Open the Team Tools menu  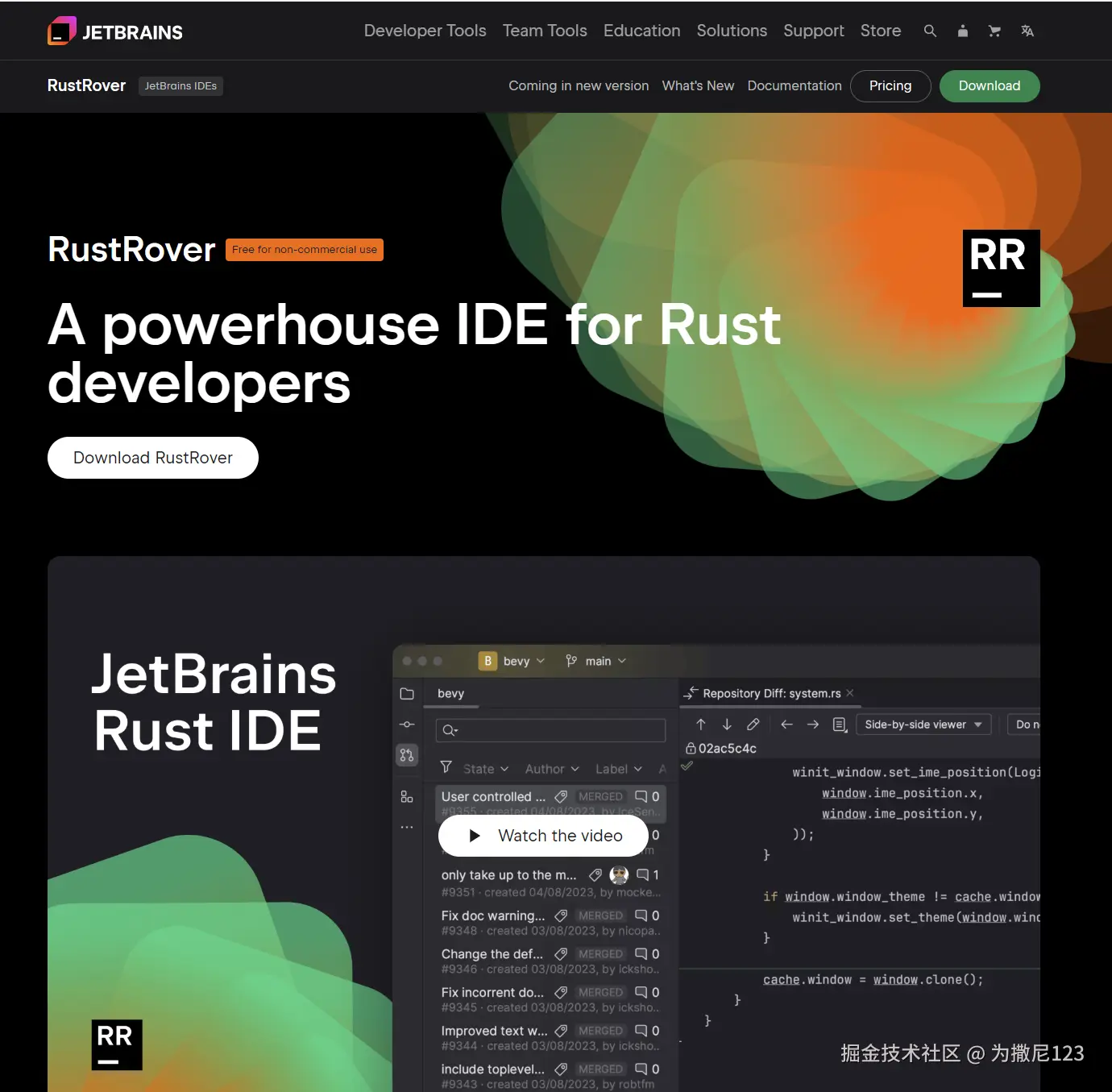coord(545,31)
